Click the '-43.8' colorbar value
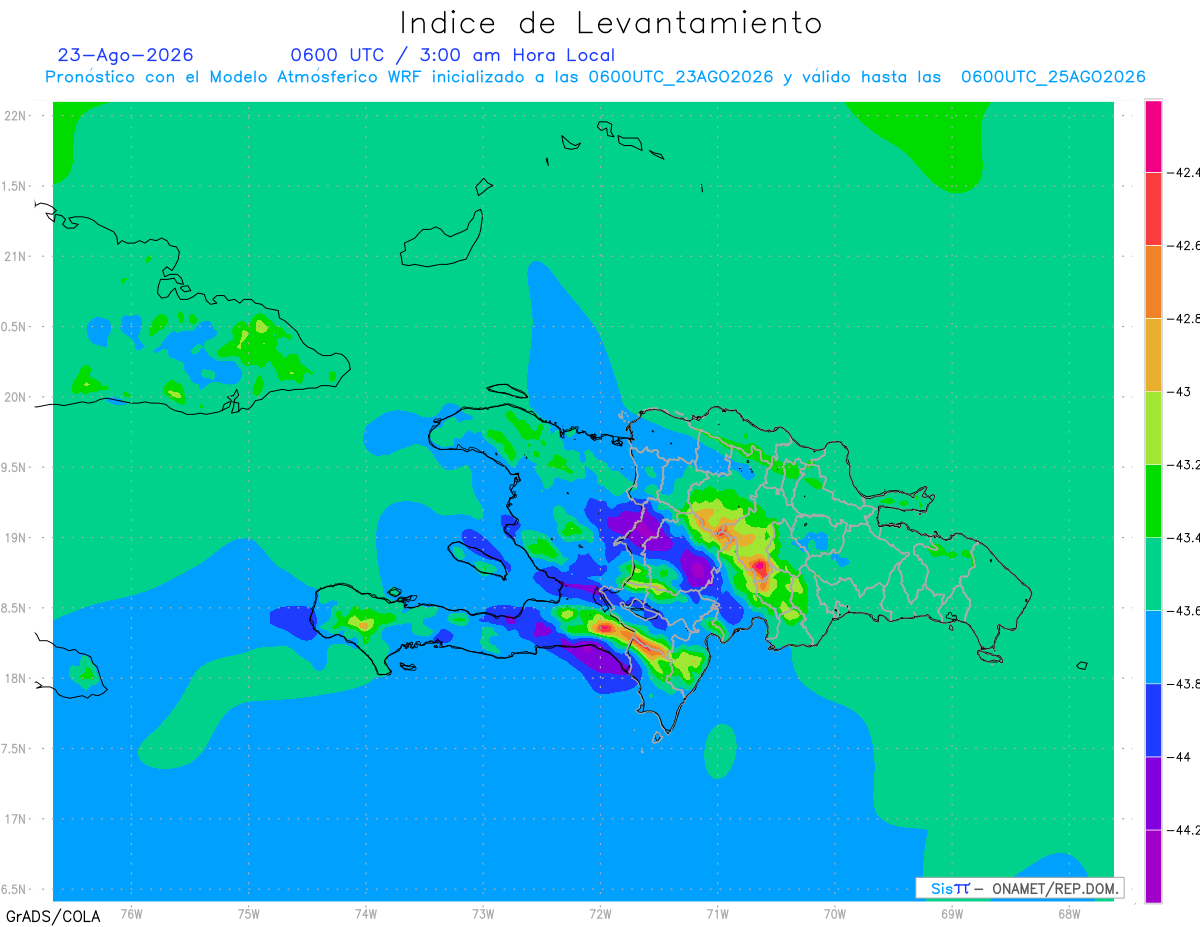 click(x=1185, y=684)
